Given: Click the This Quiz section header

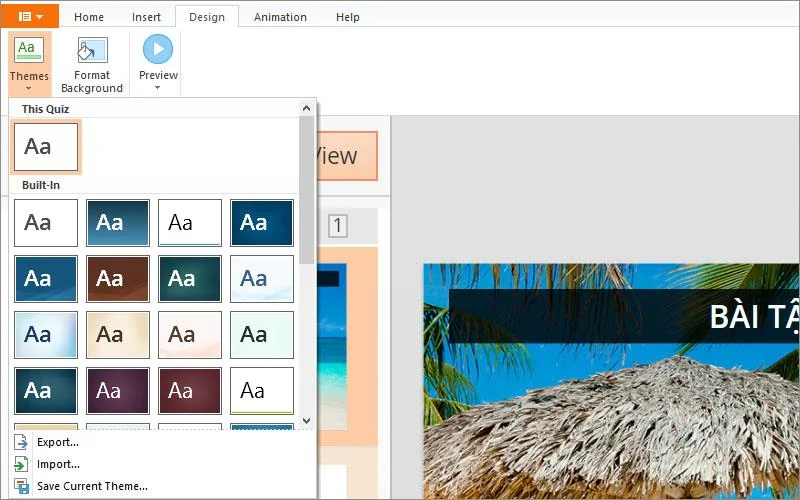Looking at the screenshot, I should coord(45,109).
